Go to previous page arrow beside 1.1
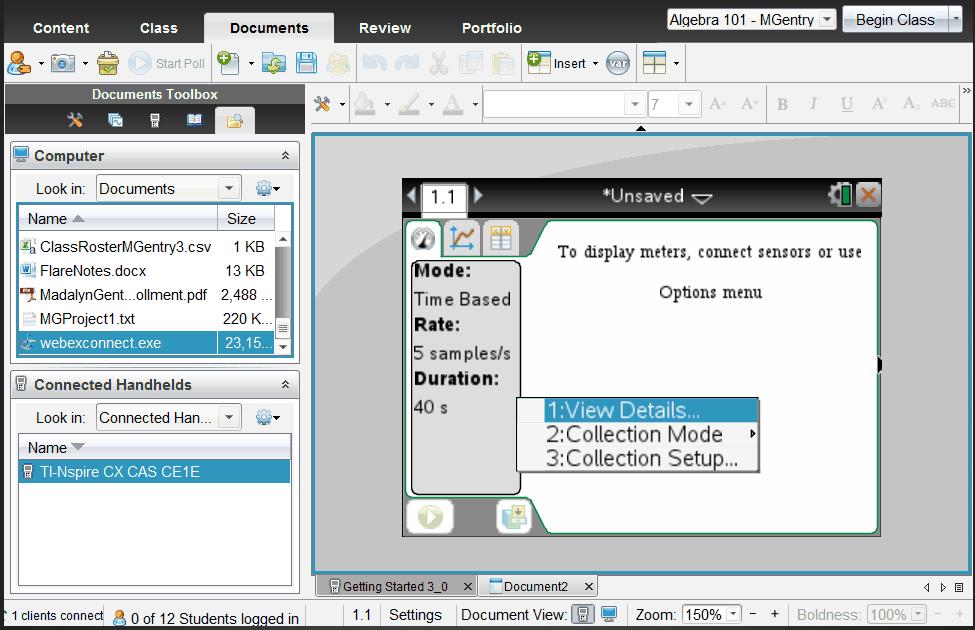The height and width of the screenshot is (630, 975). (x=411, y=196)
